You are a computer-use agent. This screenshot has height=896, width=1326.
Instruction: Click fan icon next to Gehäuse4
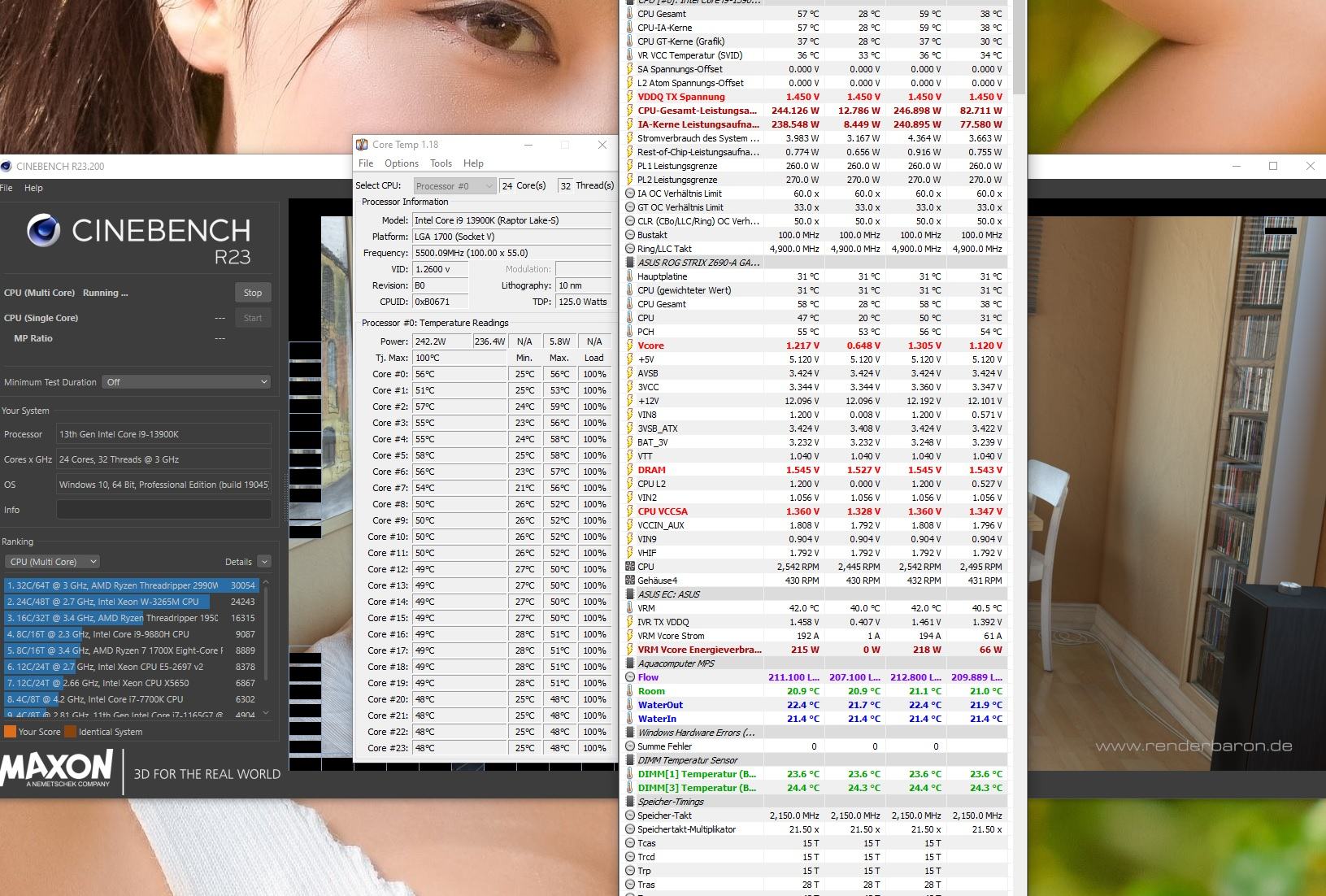tap(630, 581)
